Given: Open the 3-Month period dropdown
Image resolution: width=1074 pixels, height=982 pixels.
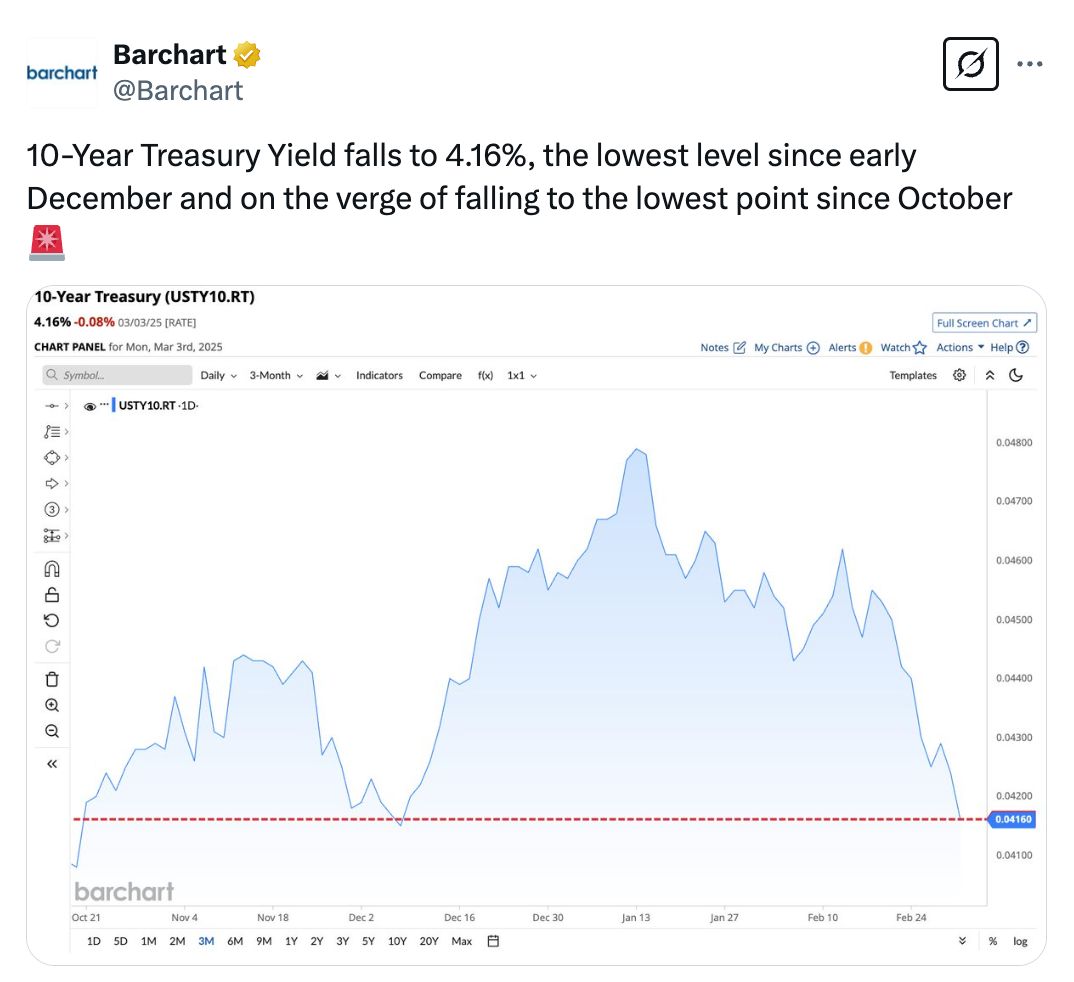Looking at the screenshot, I should point(276,375).
